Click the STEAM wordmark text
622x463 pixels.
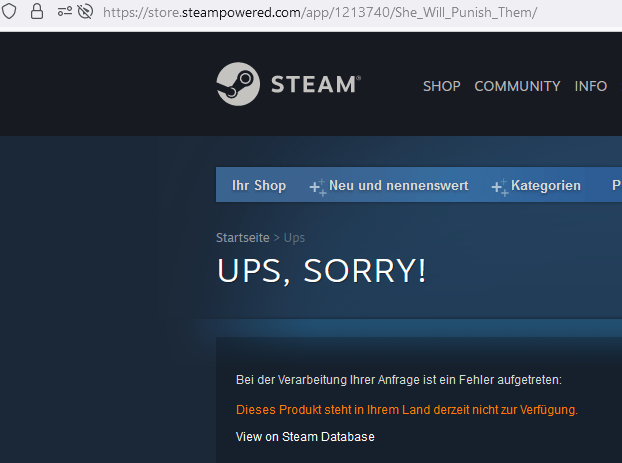316,85
